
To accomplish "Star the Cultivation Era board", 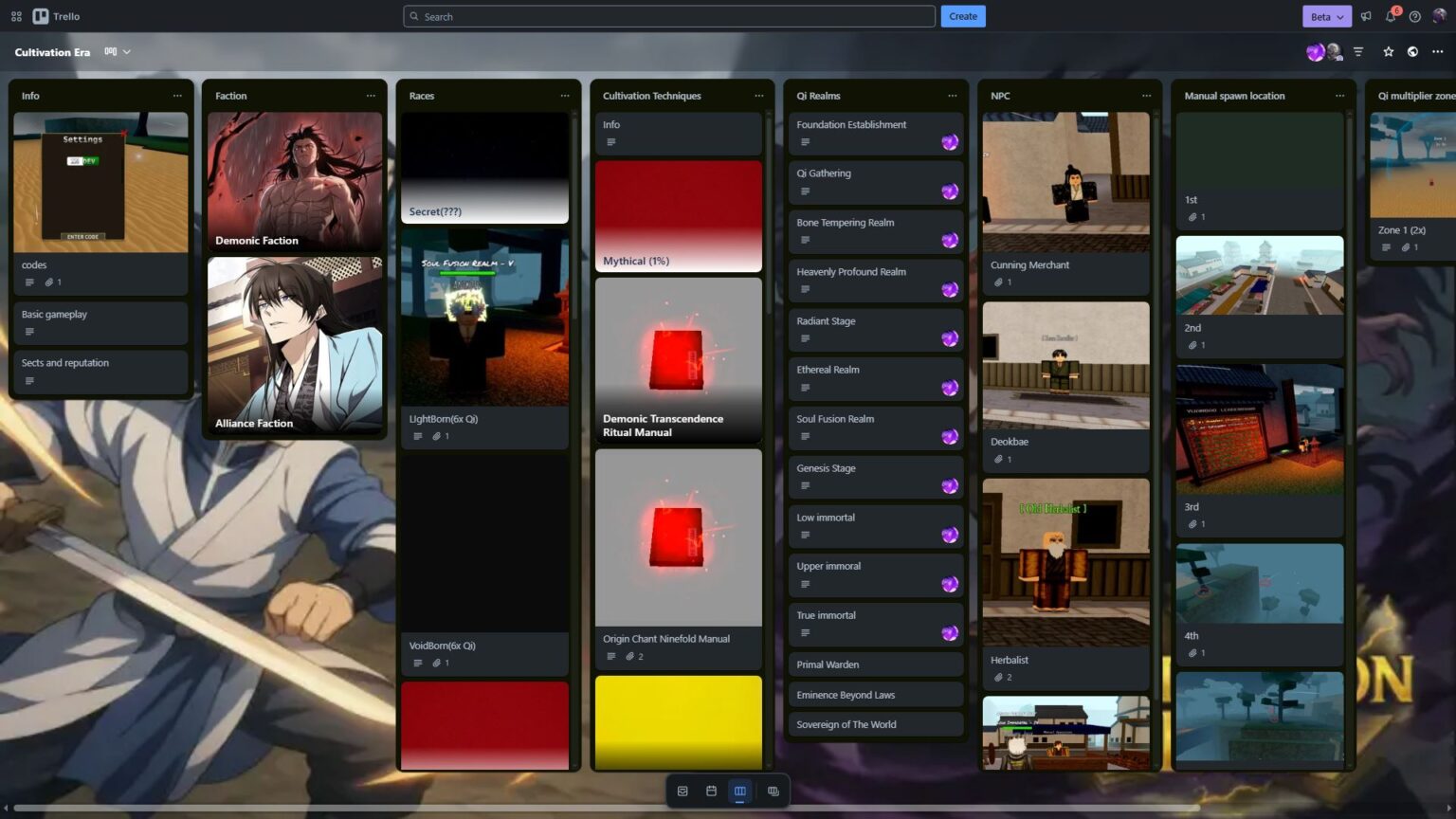I will click(x=1389, y=52).
